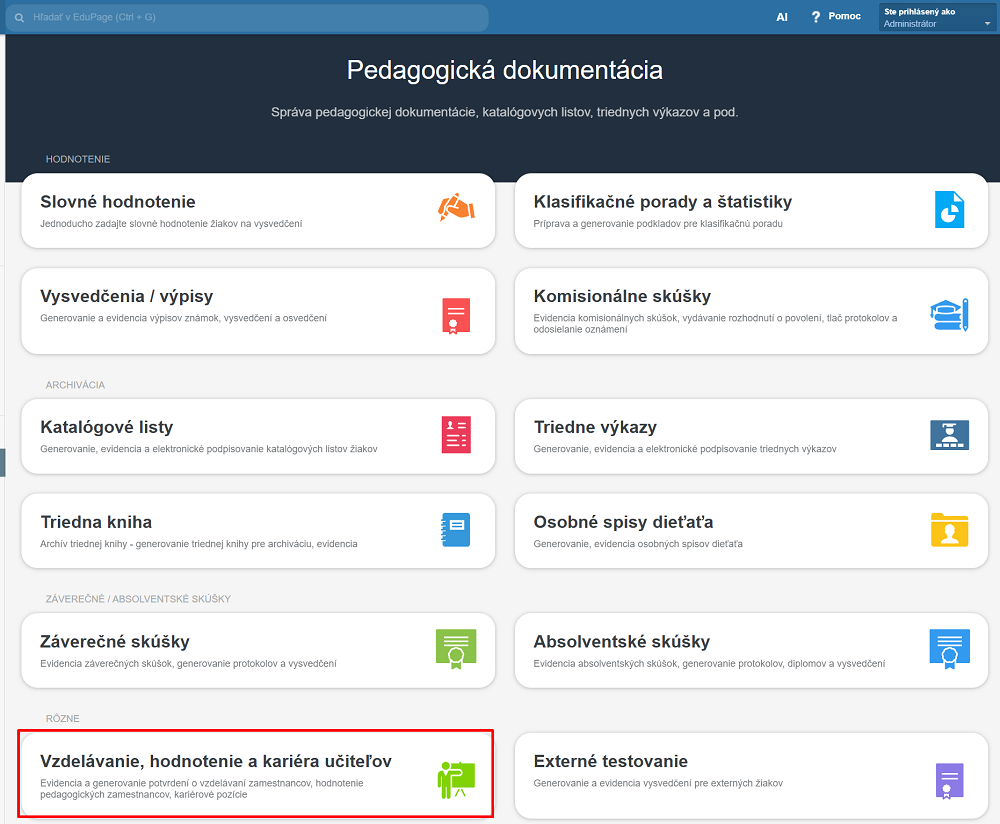Click the Triedne výkazy graduate icon
This screenshot has width=1000, height=824.
(x=948, y=435)
